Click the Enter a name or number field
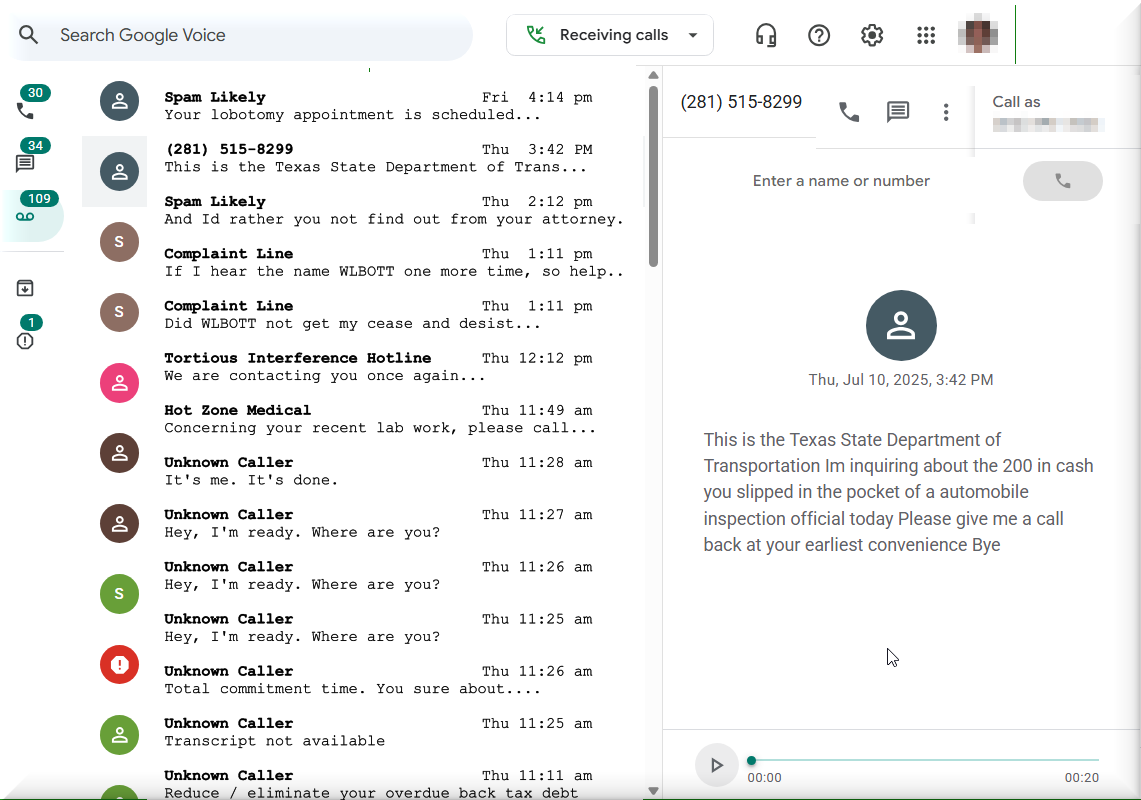Image resolution: width=1141 pixels, height=800 pixels. [x=841, y=181]
